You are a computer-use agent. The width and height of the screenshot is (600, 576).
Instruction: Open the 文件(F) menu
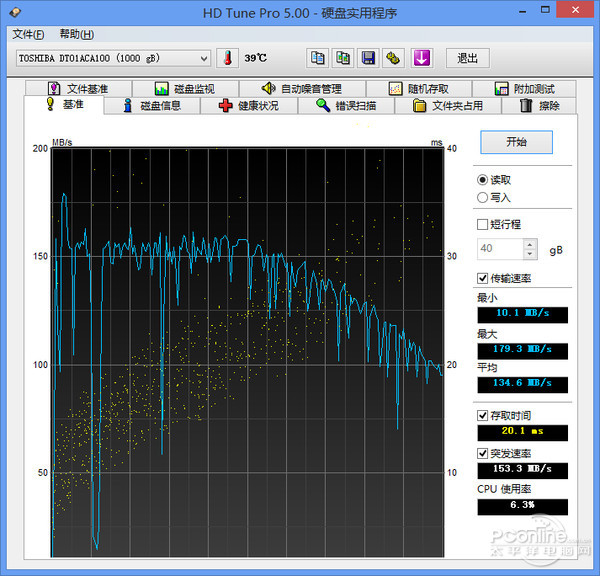click(28, 34)
